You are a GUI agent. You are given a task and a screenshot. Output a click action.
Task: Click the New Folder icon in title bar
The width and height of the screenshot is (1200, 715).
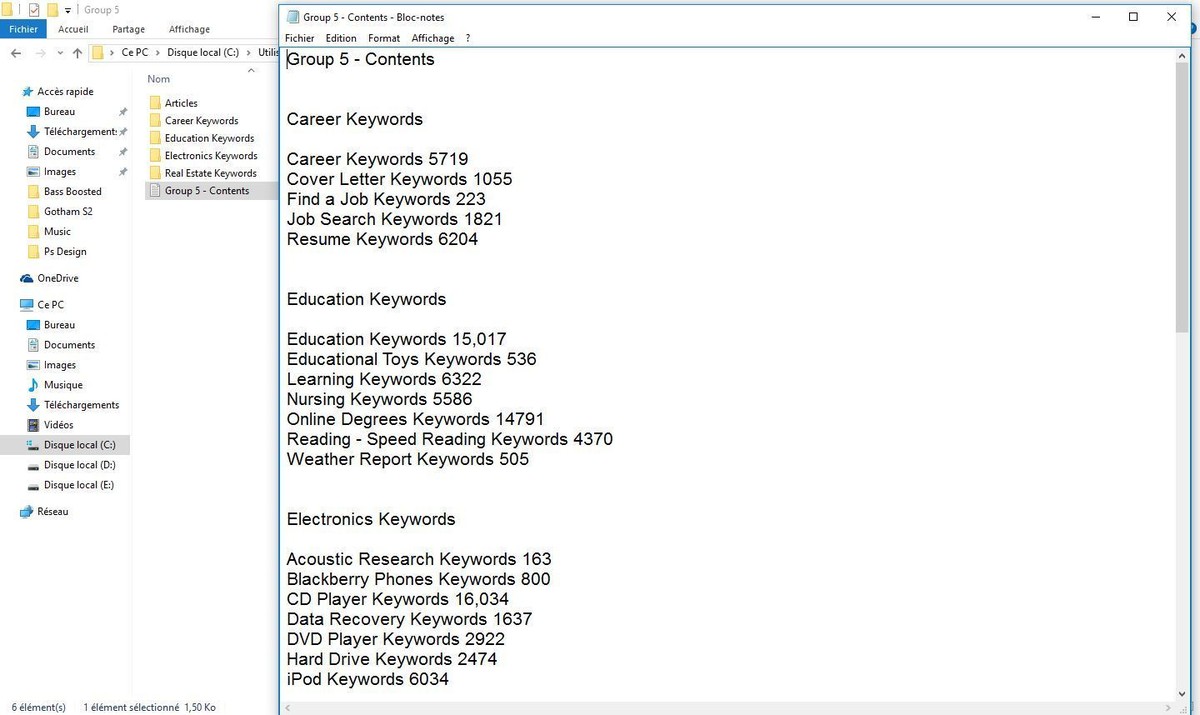(x=52, y=10)
